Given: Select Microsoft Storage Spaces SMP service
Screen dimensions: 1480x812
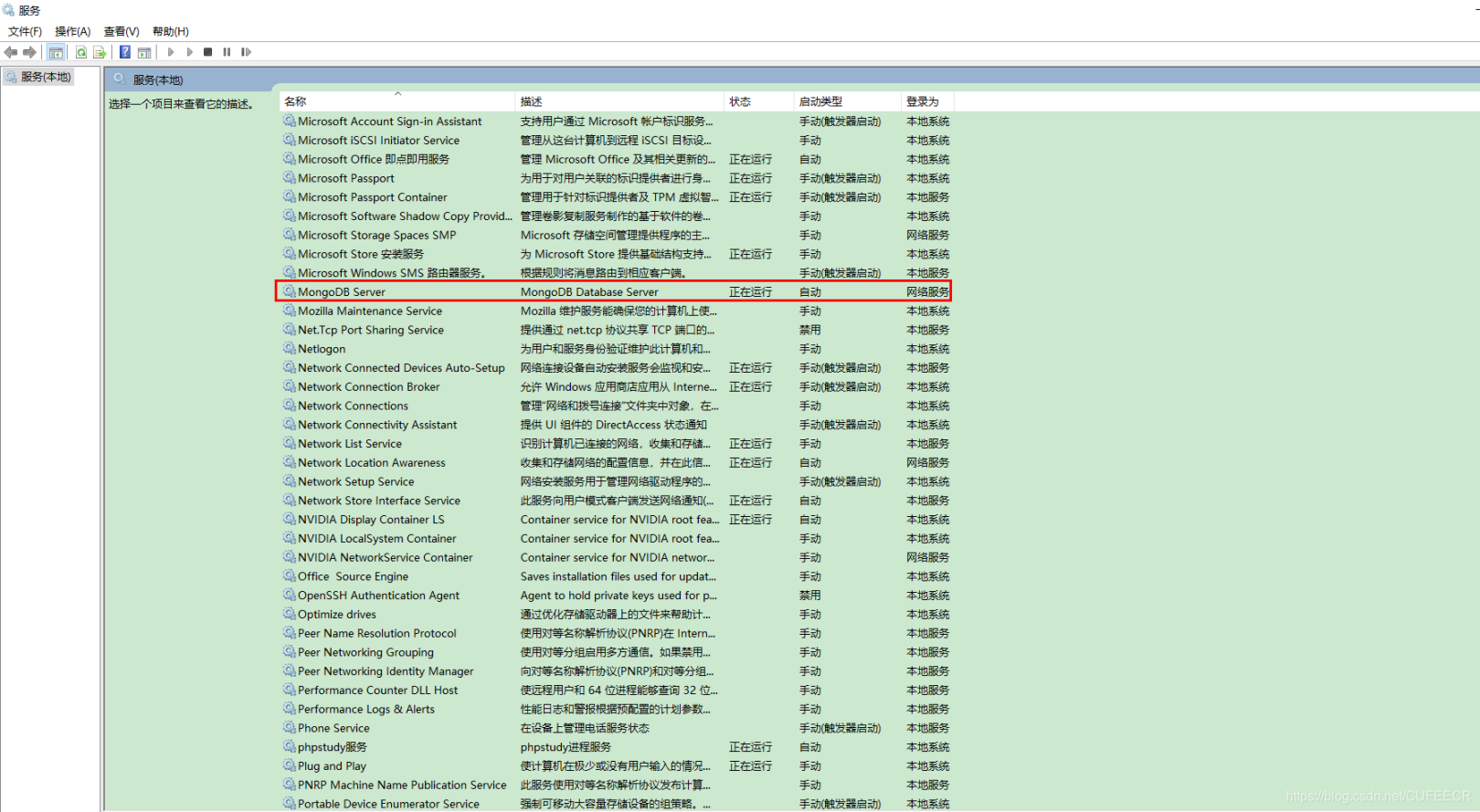Looking at the screenshot, I should coord(377,235).
